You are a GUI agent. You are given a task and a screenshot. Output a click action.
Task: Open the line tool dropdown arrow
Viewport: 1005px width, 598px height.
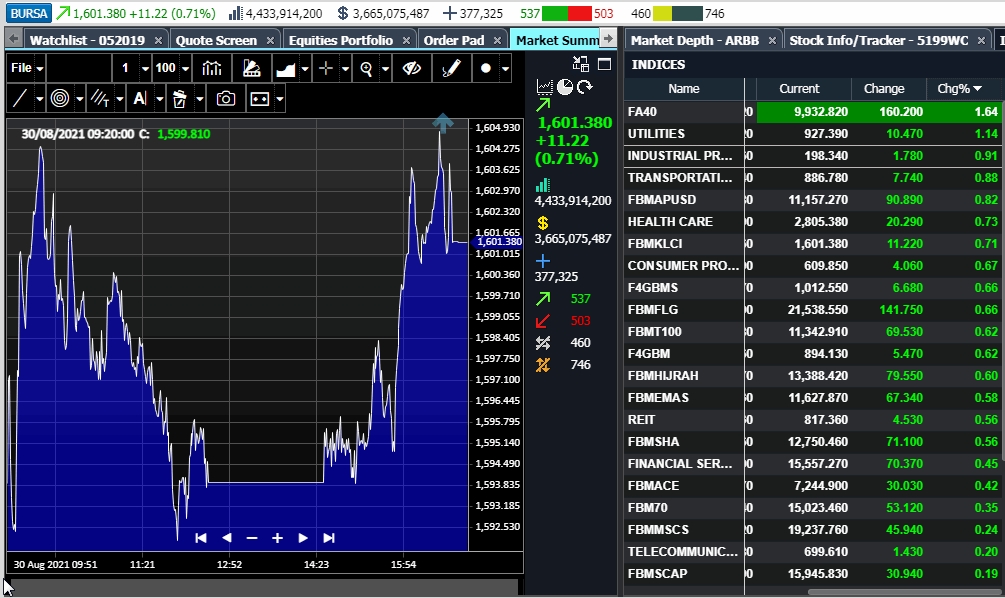(x=40, y=99)
